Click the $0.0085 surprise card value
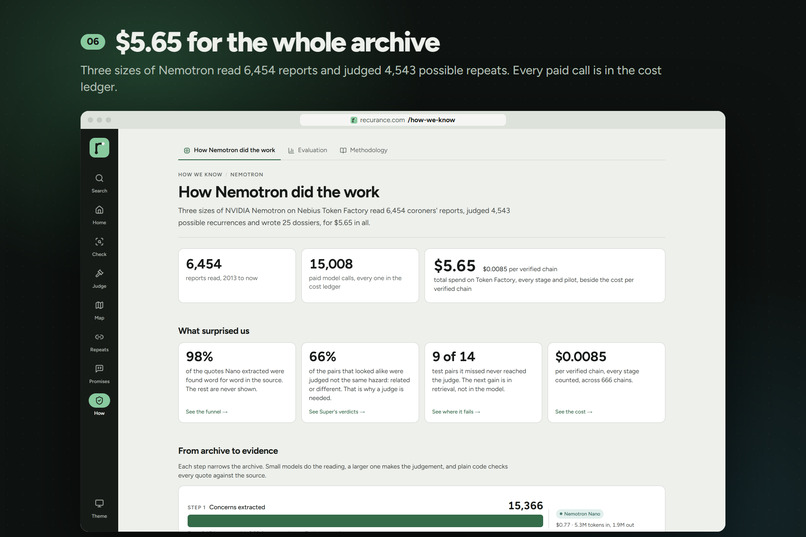806x537 pixels. click(581, 357)
